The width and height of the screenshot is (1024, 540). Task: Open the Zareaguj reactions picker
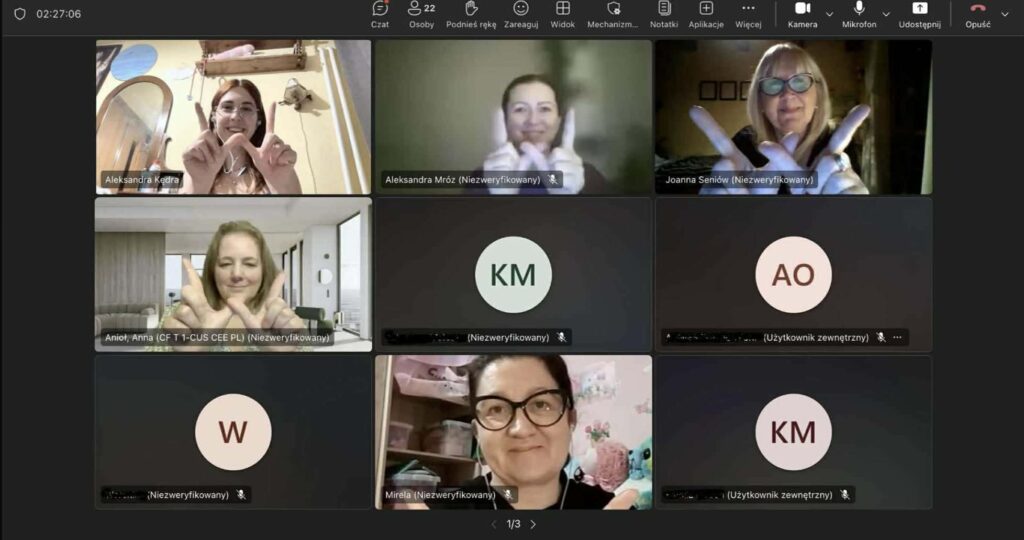(x=521, y=14)
